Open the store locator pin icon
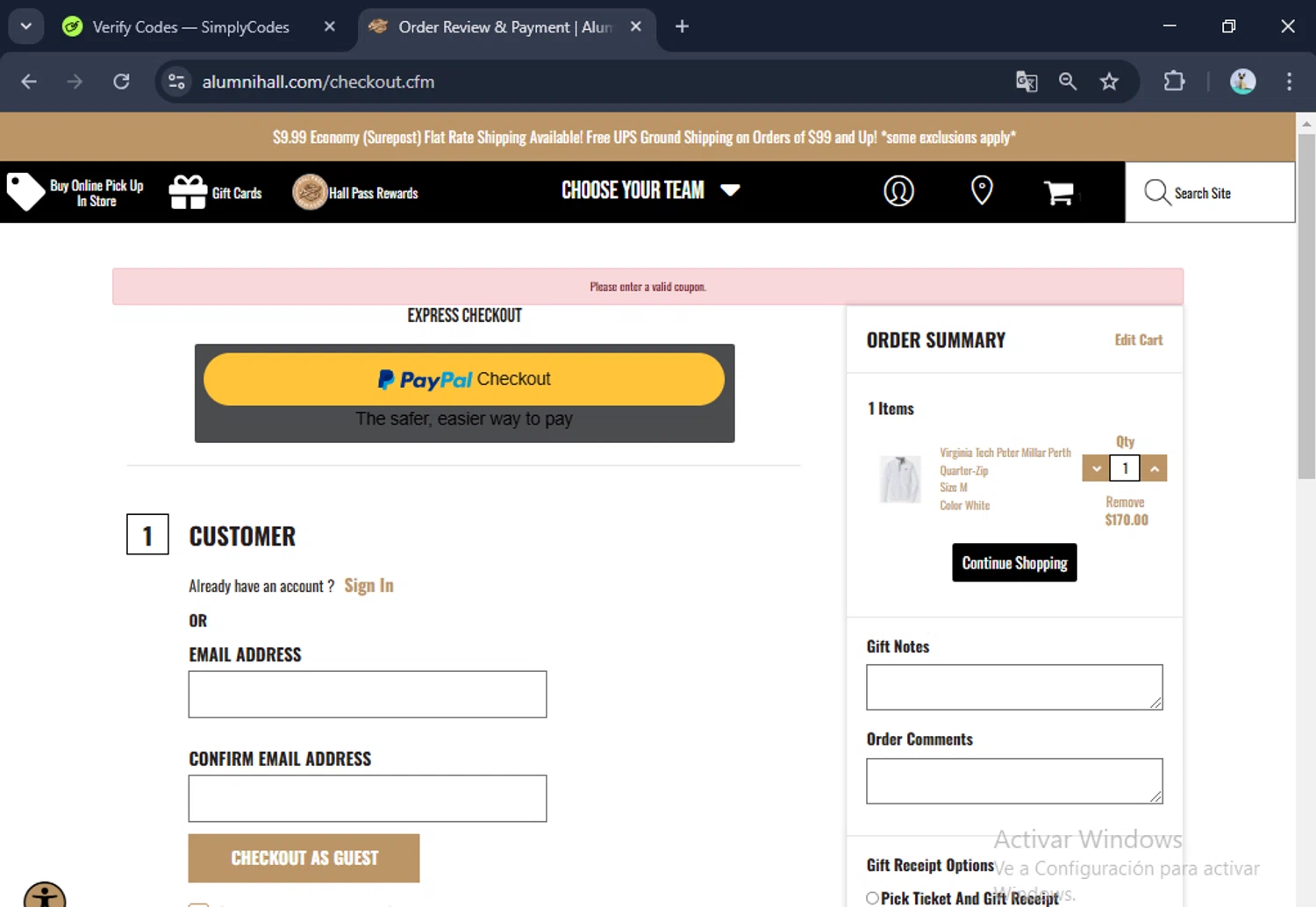 982,190
